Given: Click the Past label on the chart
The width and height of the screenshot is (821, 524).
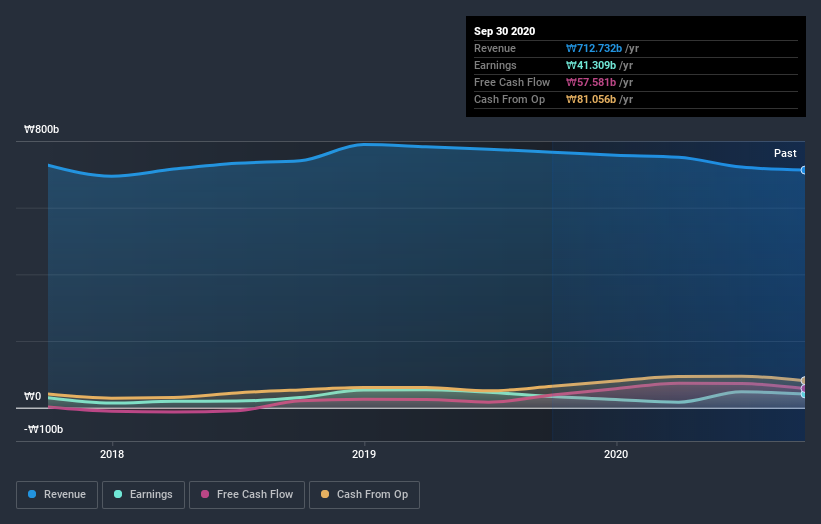Looking at the screenshot, I should click(x=785, y=153).
